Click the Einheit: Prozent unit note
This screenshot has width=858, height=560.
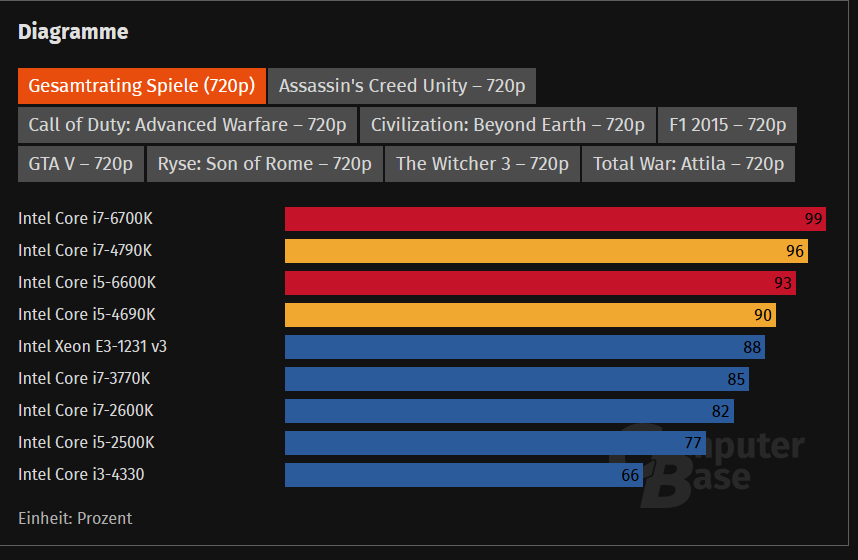point(75,518)
